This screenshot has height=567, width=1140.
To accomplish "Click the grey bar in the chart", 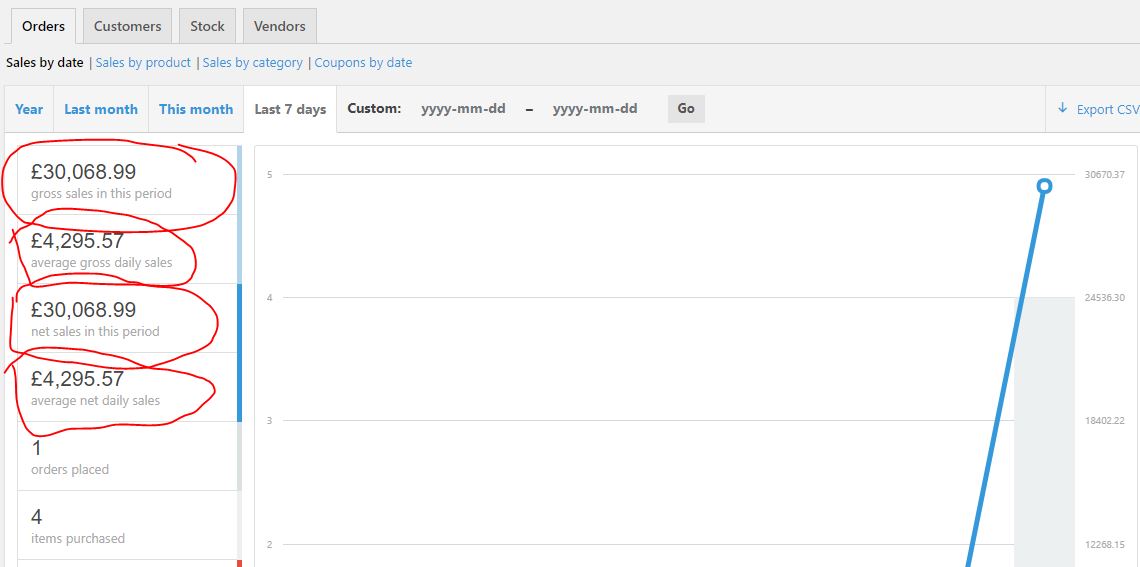I will [x=1044, y=432].
